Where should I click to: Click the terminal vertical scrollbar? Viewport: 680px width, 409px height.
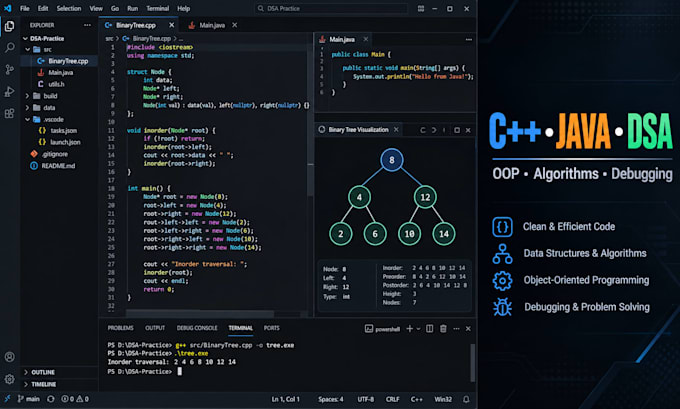click(x=473, y=363)
